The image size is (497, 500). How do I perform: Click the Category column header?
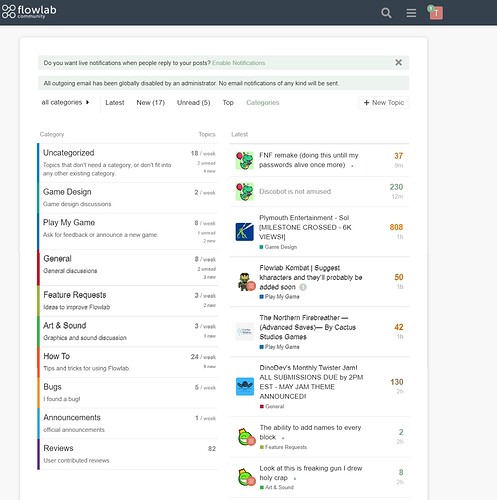[52, 134]
